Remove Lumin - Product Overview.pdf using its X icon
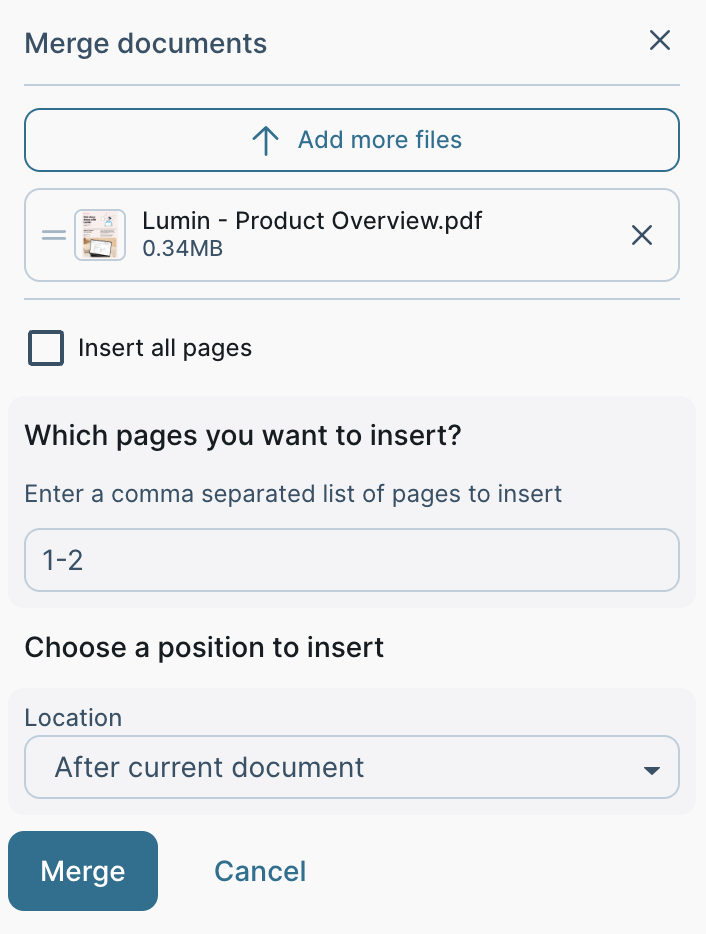 (641, 235)
